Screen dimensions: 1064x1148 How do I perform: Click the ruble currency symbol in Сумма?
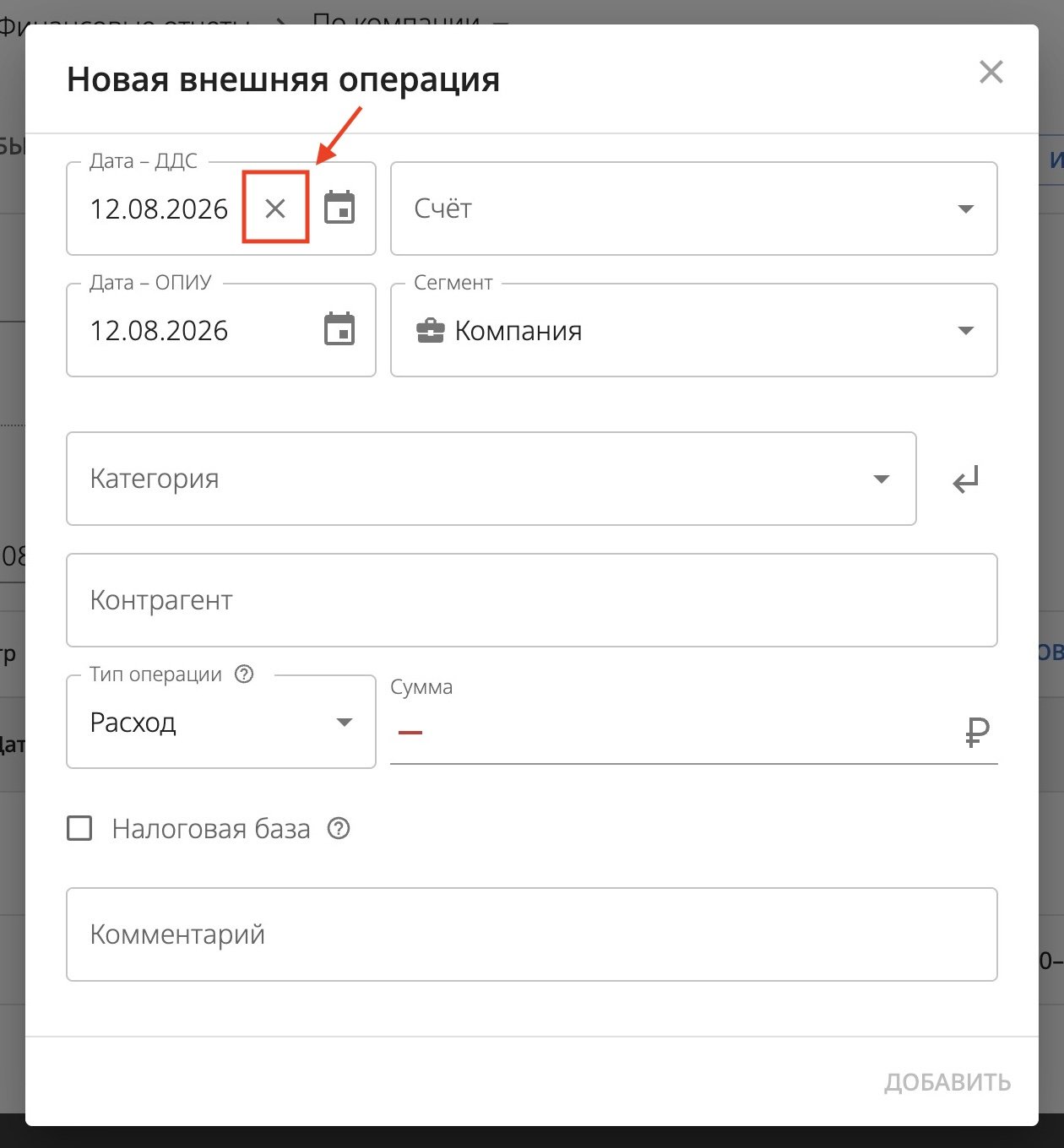click(977, 731)
